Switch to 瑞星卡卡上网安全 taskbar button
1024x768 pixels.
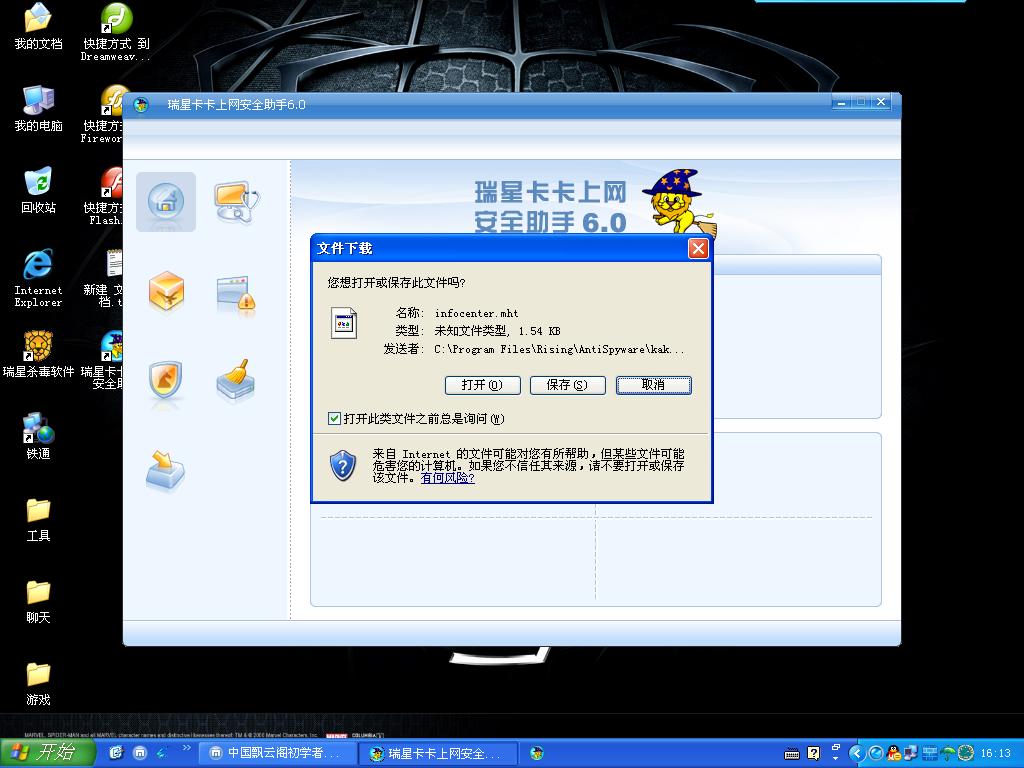438,753
